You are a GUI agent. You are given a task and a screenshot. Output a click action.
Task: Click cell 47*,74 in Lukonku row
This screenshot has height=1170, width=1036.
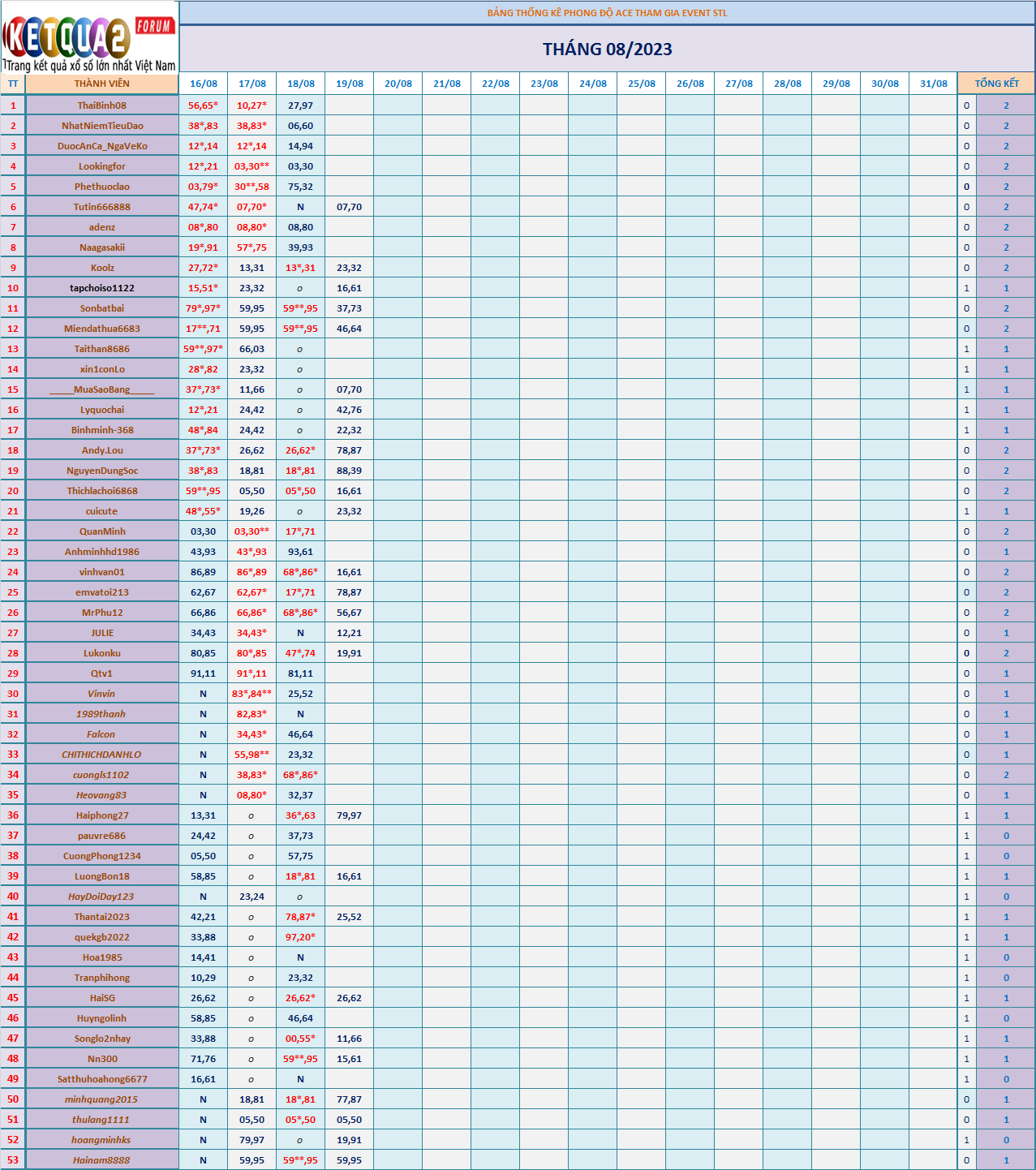[x=301, y=653]
